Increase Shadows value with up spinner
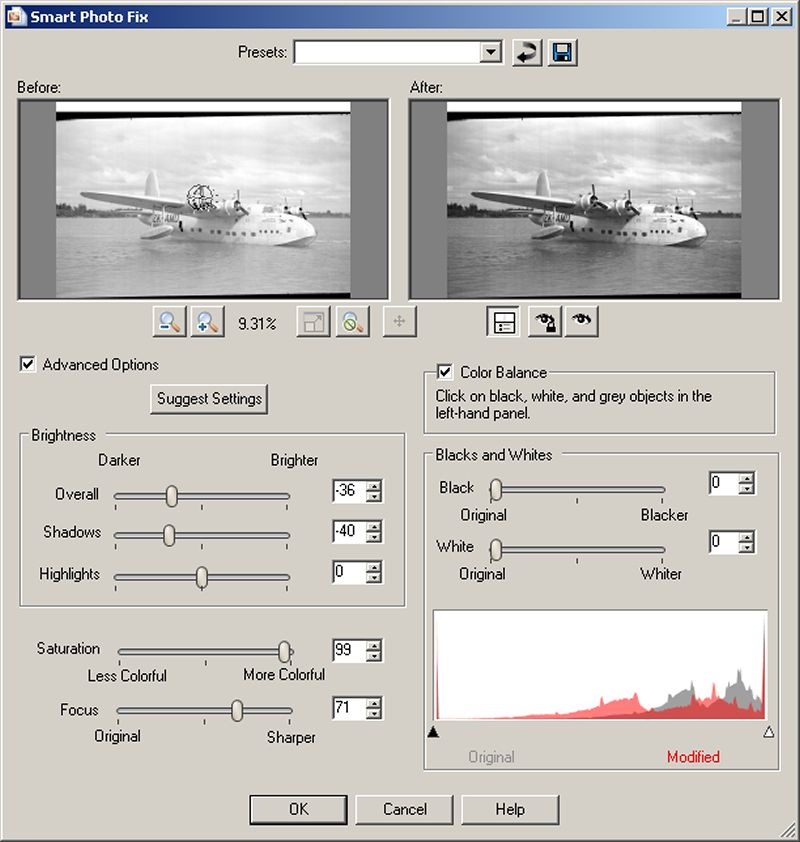 (x=374, y=526)
